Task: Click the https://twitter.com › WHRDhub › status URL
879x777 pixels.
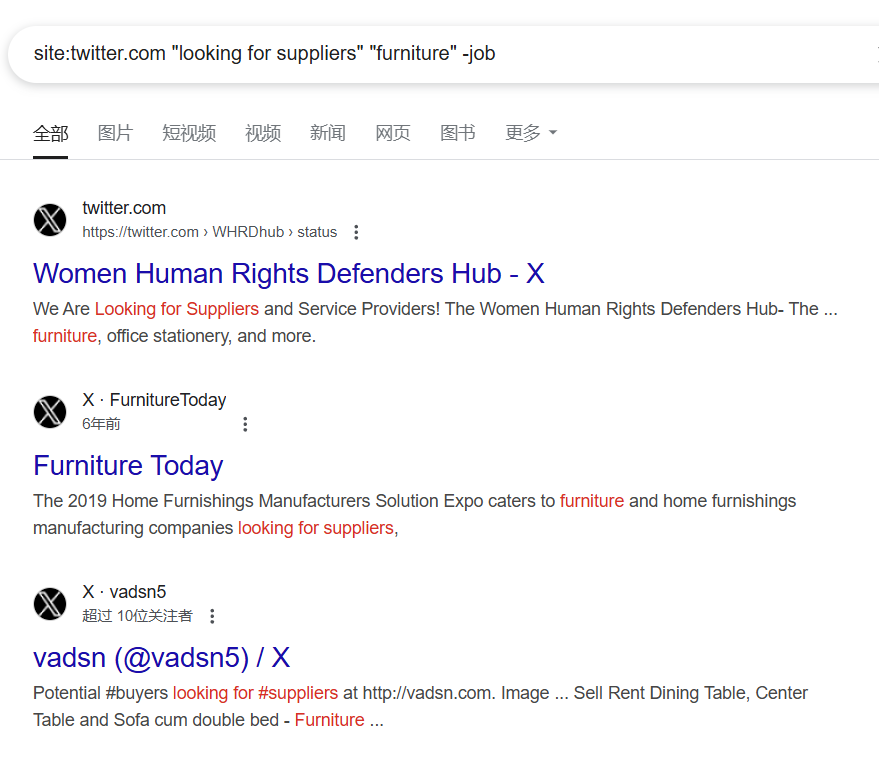Action: coord(210,232)
